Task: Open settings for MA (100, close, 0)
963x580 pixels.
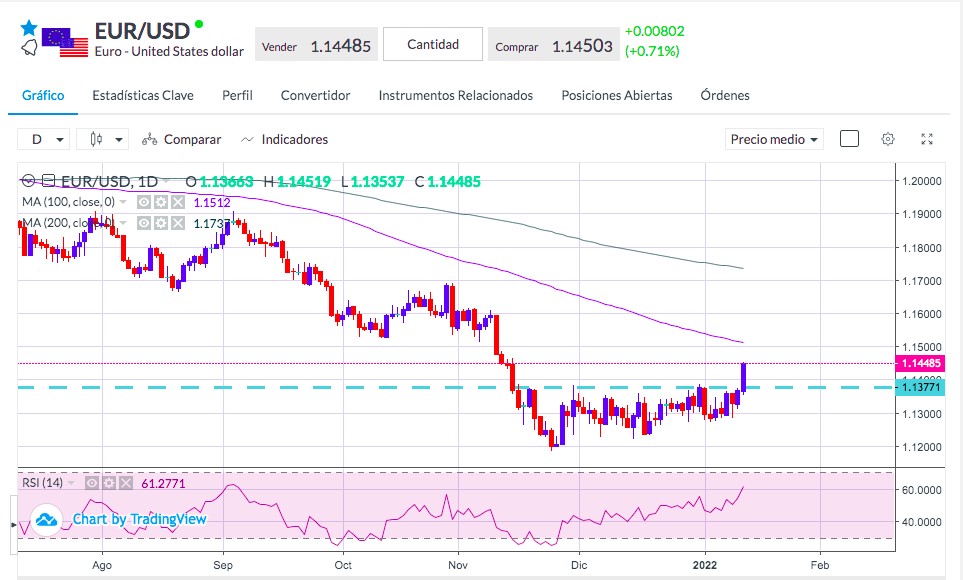Action: (x=161, y=202)
